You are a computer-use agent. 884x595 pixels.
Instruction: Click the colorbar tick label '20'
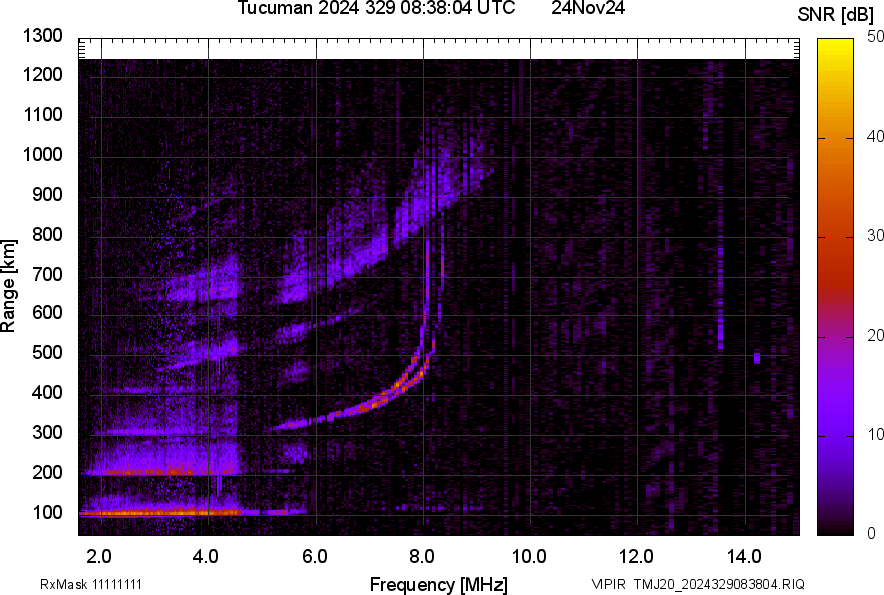point(875,336)
